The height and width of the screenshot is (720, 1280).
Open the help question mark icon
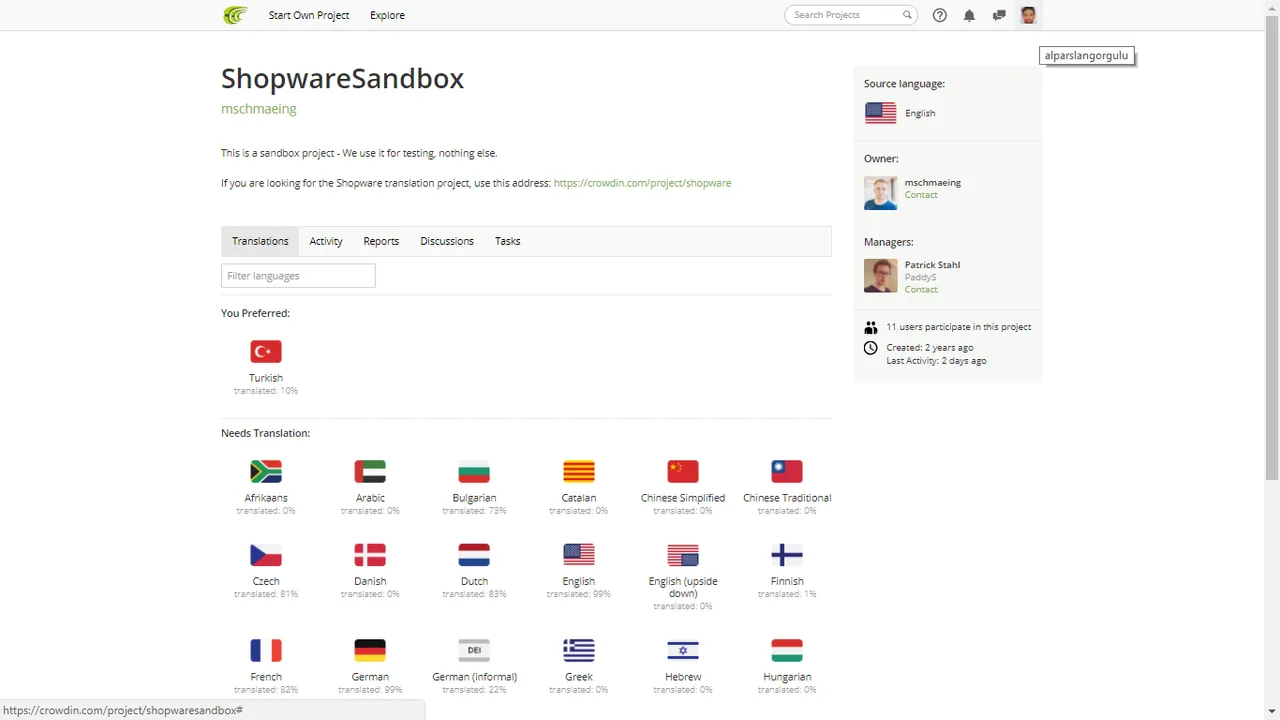coord(939,15)
